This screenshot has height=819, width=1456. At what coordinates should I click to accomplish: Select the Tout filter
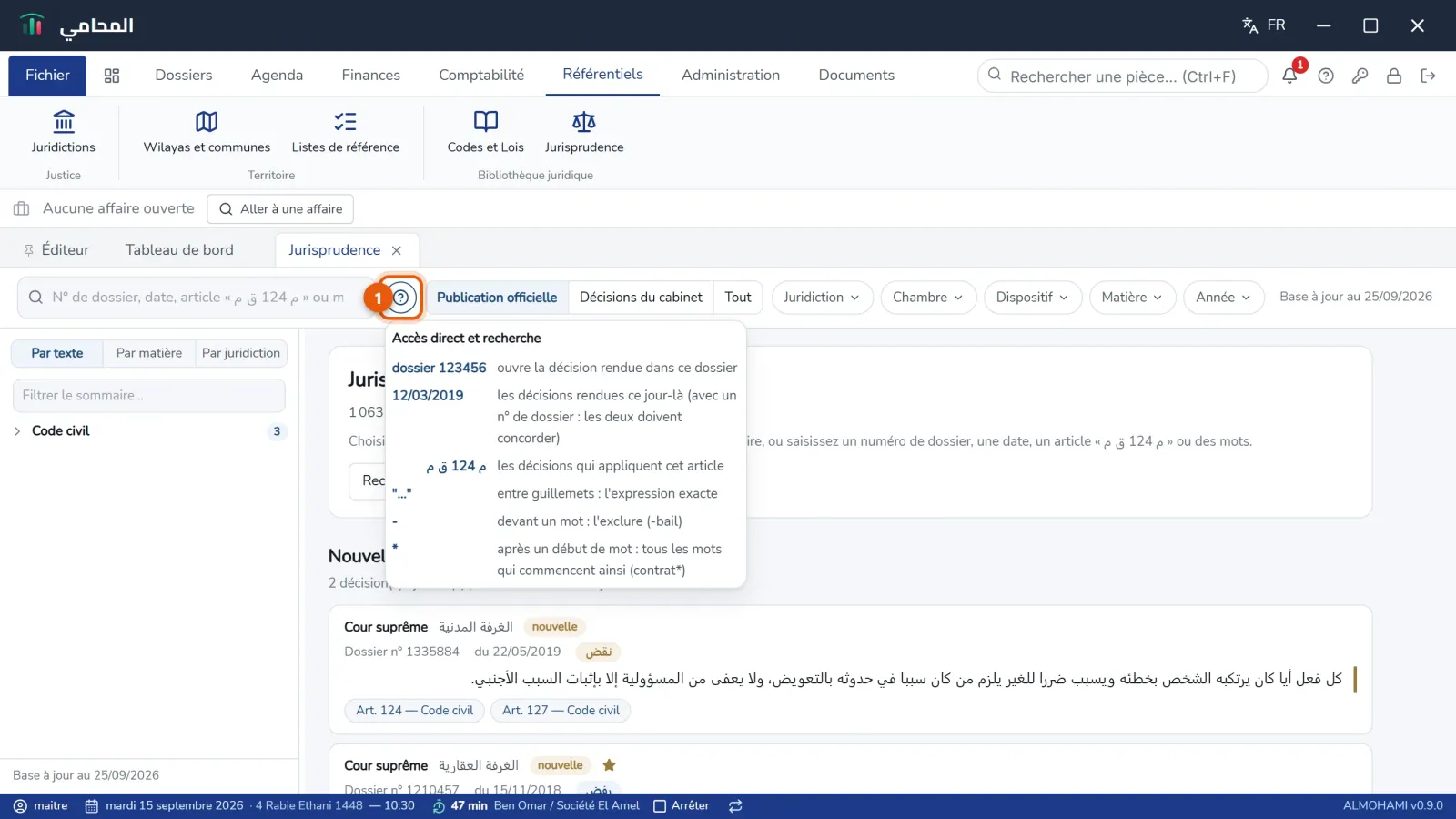738,298
